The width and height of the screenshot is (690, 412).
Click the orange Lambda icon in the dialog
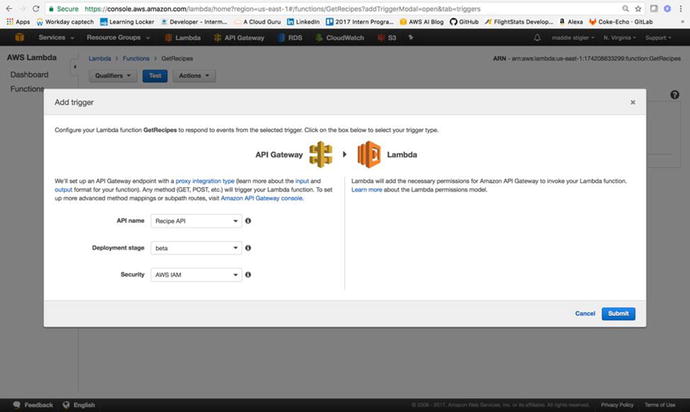369,154
